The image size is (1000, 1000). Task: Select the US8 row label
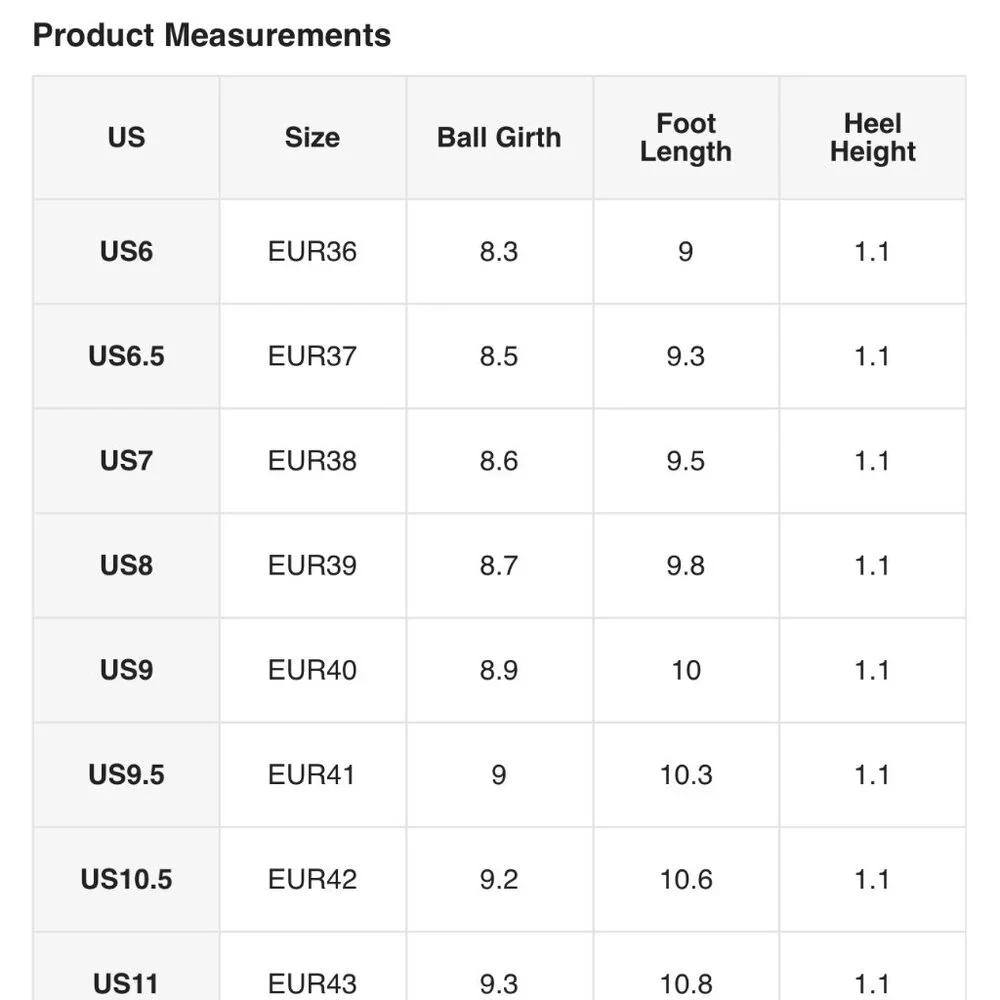click(x=126, y=566)
